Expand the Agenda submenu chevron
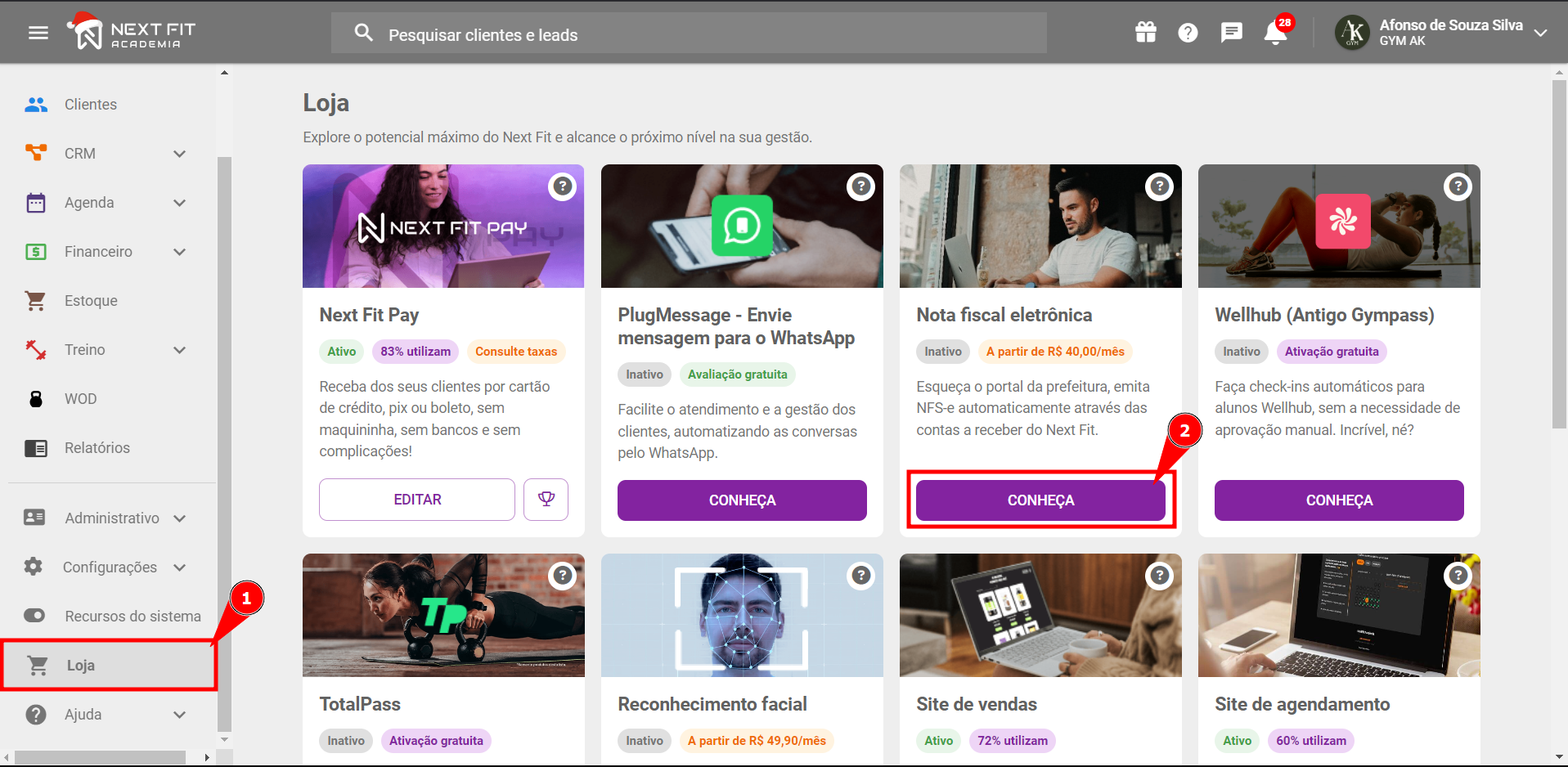Viewport: 1568px width, 767px height. pos(180,203)
